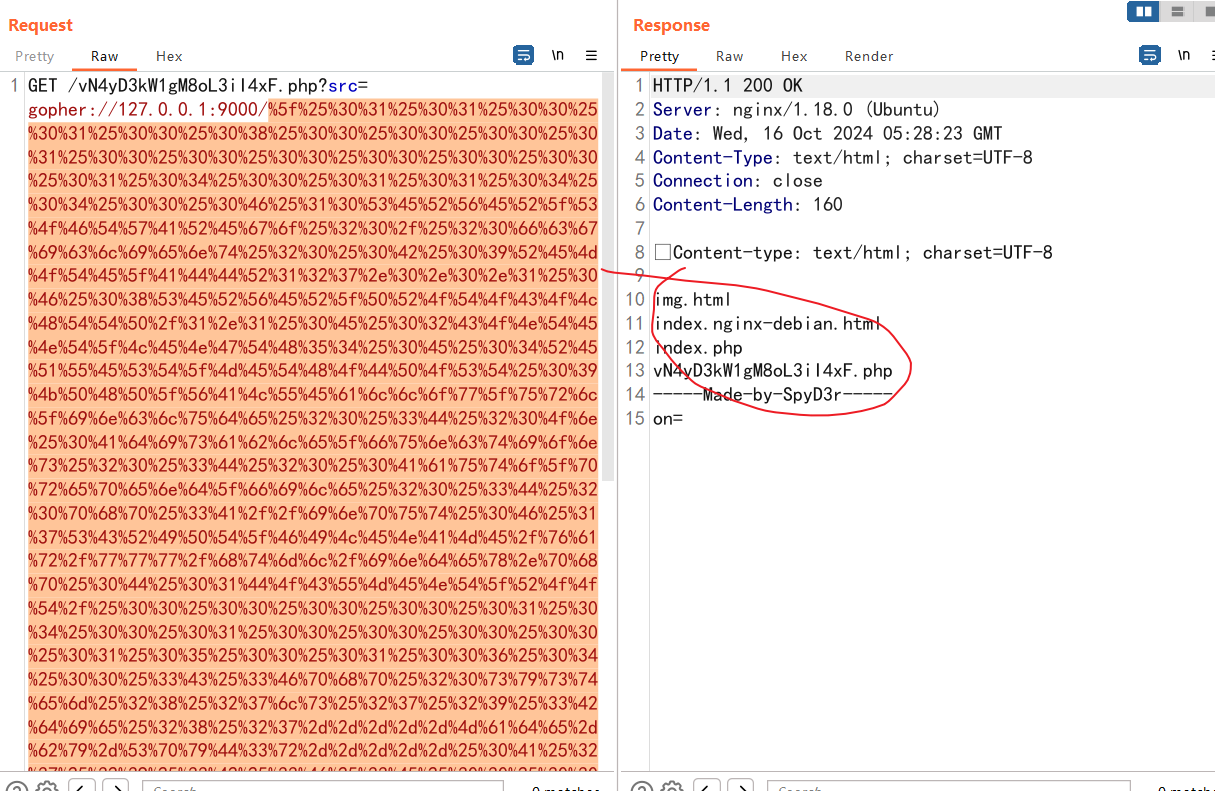
Task: Click index.nginx-debian.html in the response body
Action: (x=767, y=323)
